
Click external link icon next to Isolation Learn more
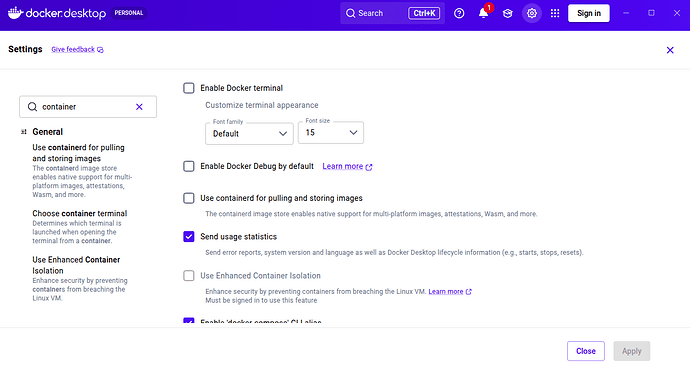[x=469, y=291]
